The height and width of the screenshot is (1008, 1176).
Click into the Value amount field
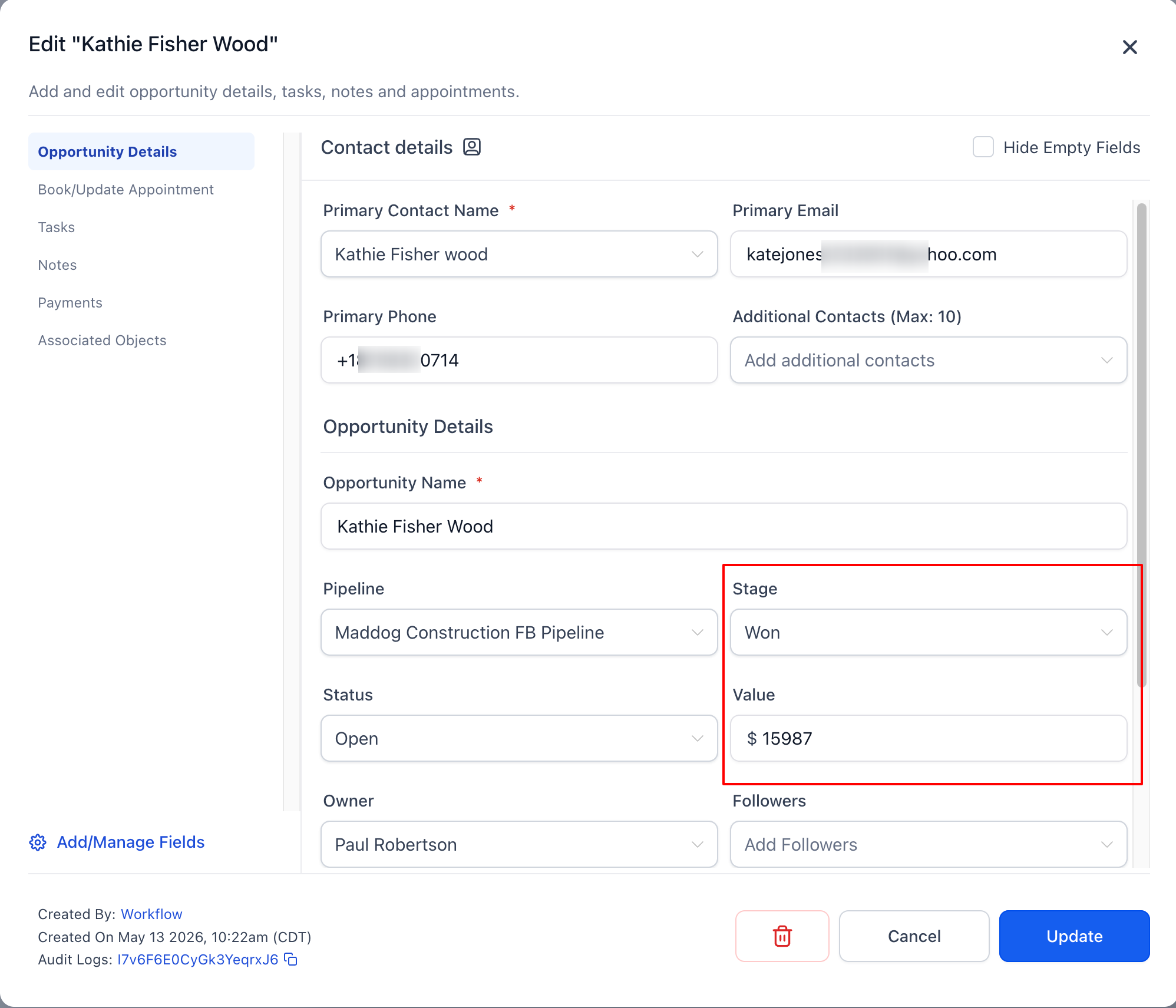[929, 738]
